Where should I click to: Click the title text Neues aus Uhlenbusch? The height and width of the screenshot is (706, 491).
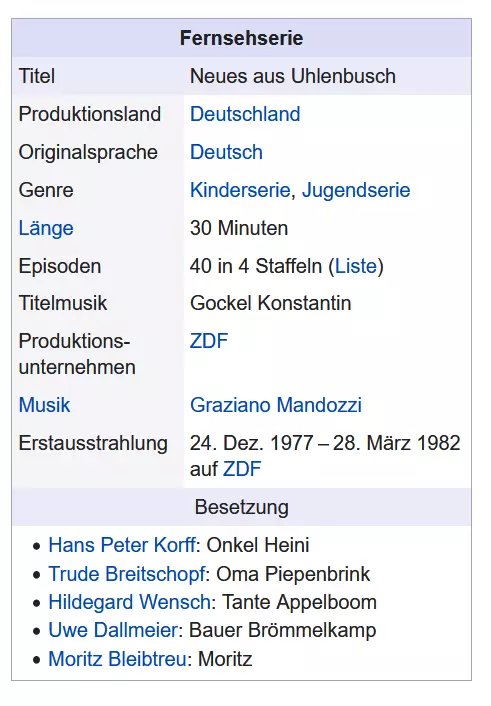[293, 76]
